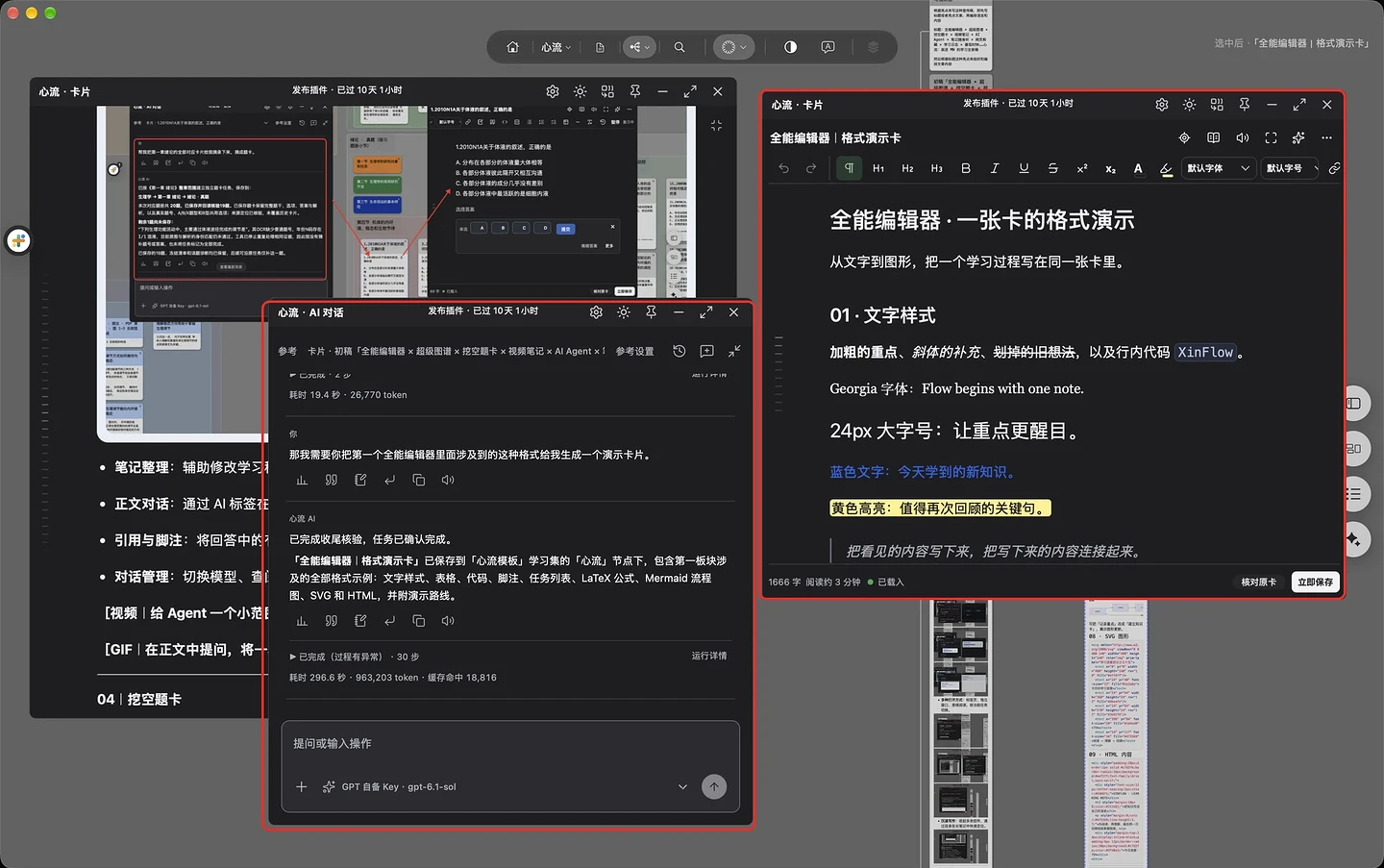Pick the yellow highlight color tool

point(1166,168)
